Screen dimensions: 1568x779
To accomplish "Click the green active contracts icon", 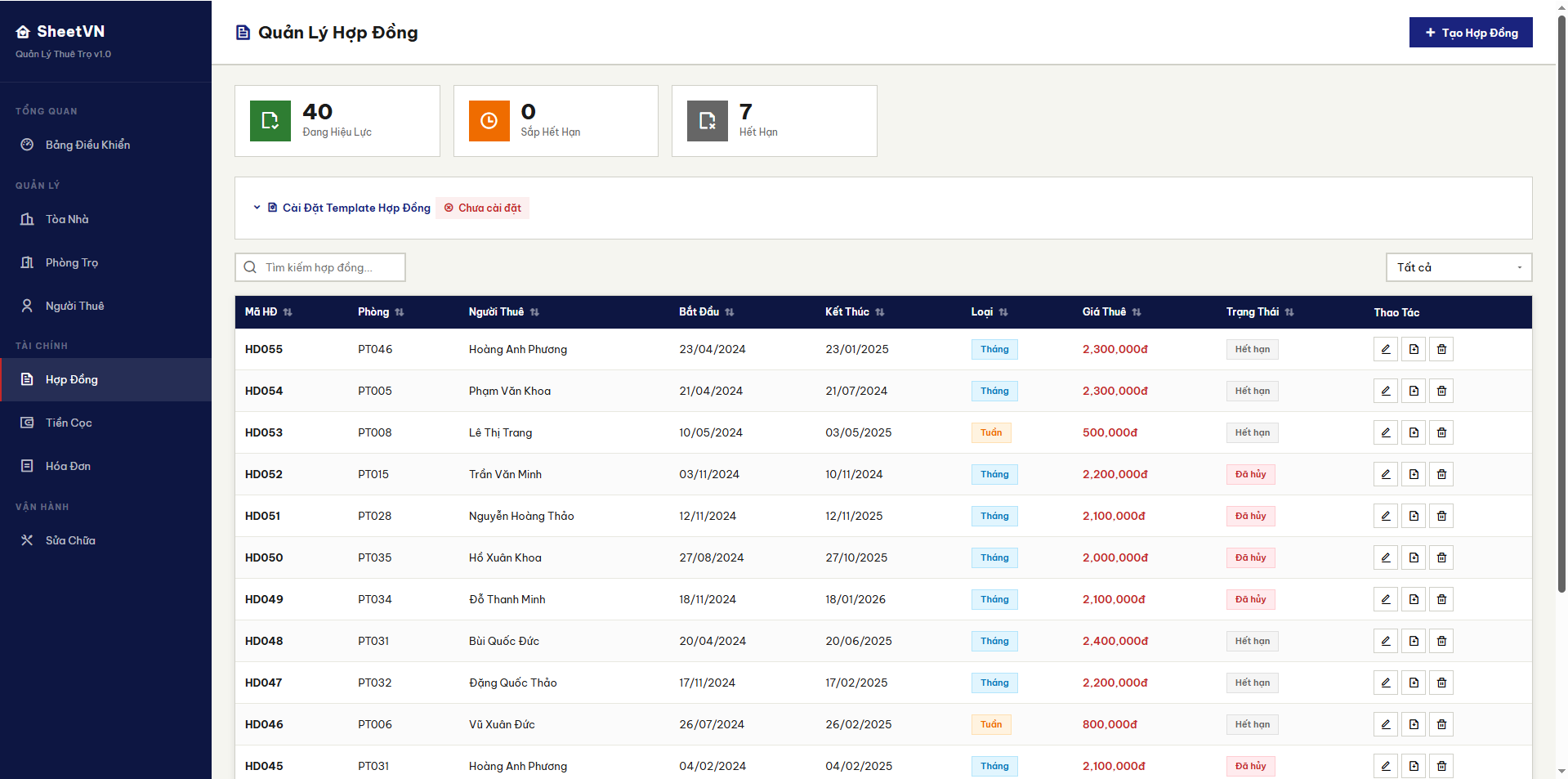I will (x=270, y=121).
